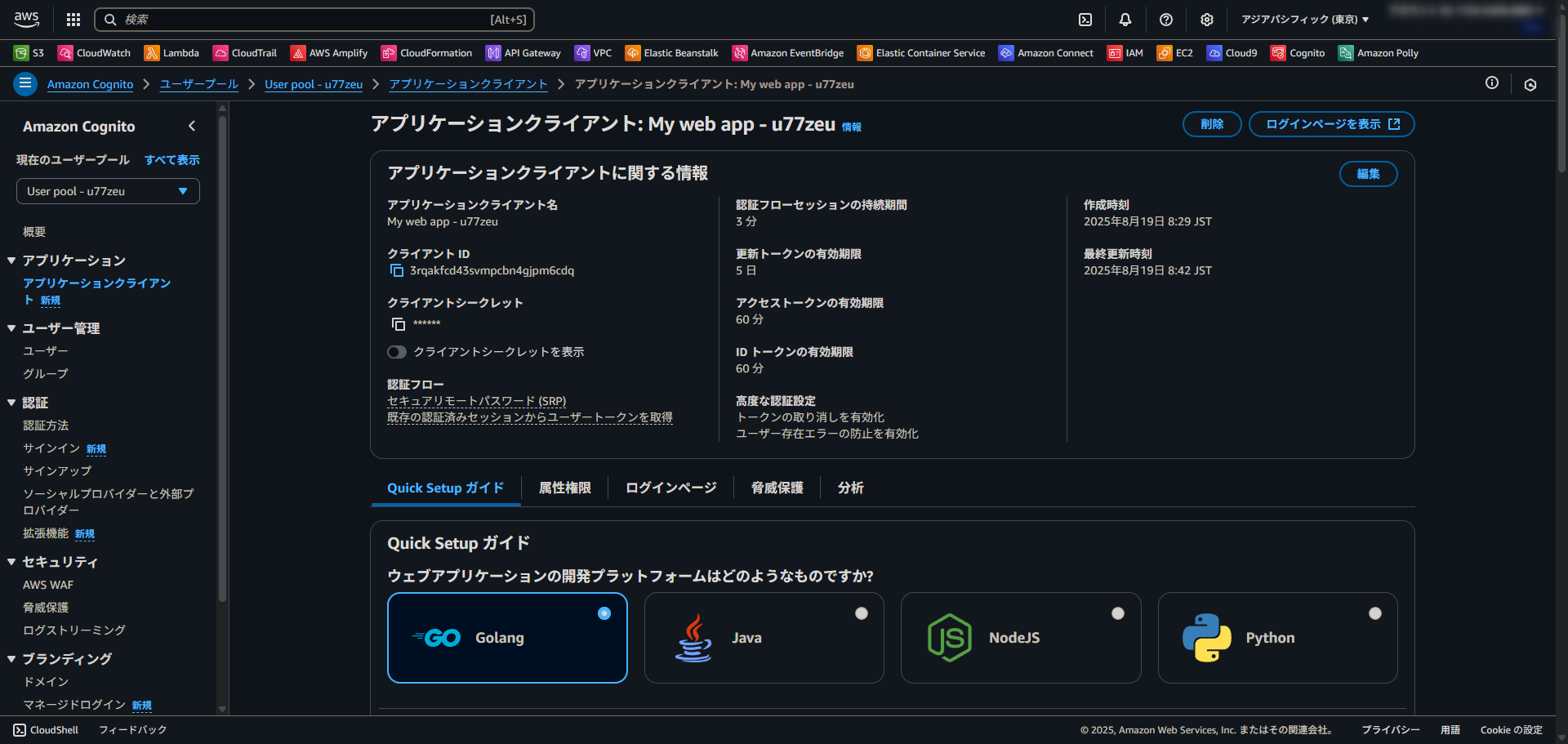
Task: Switch to ログインページ tab
Action: [671, 488]
